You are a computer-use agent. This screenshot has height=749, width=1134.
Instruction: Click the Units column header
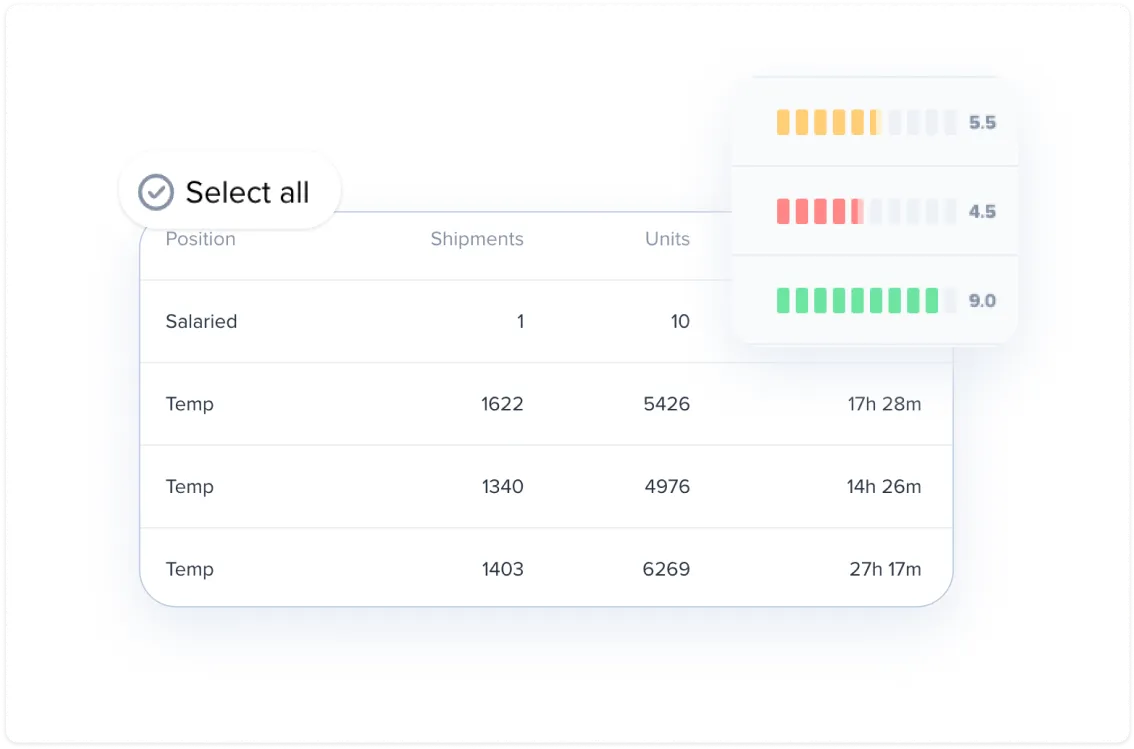pos(667,239)
